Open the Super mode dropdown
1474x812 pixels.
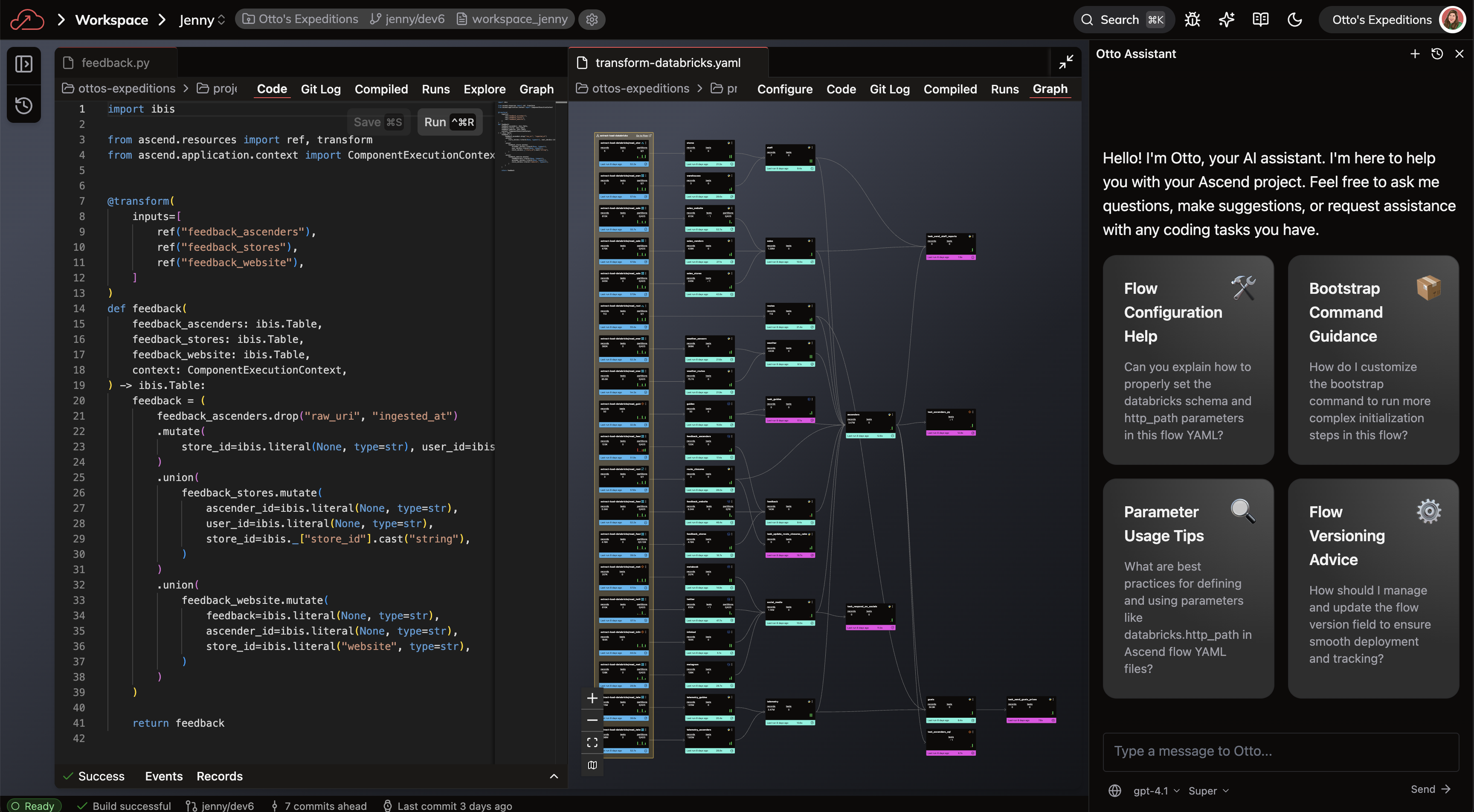1208,790
